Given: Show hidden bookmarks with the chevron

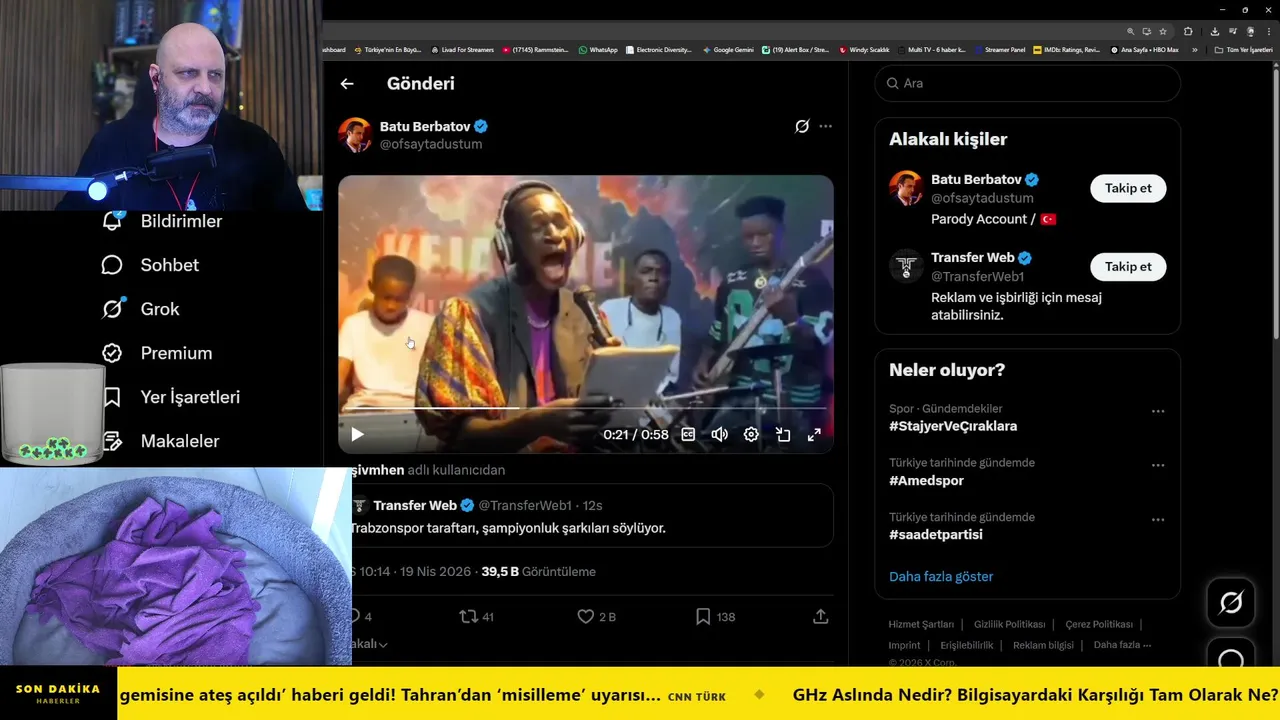Looking at the screenshot, I should 1194,50.
